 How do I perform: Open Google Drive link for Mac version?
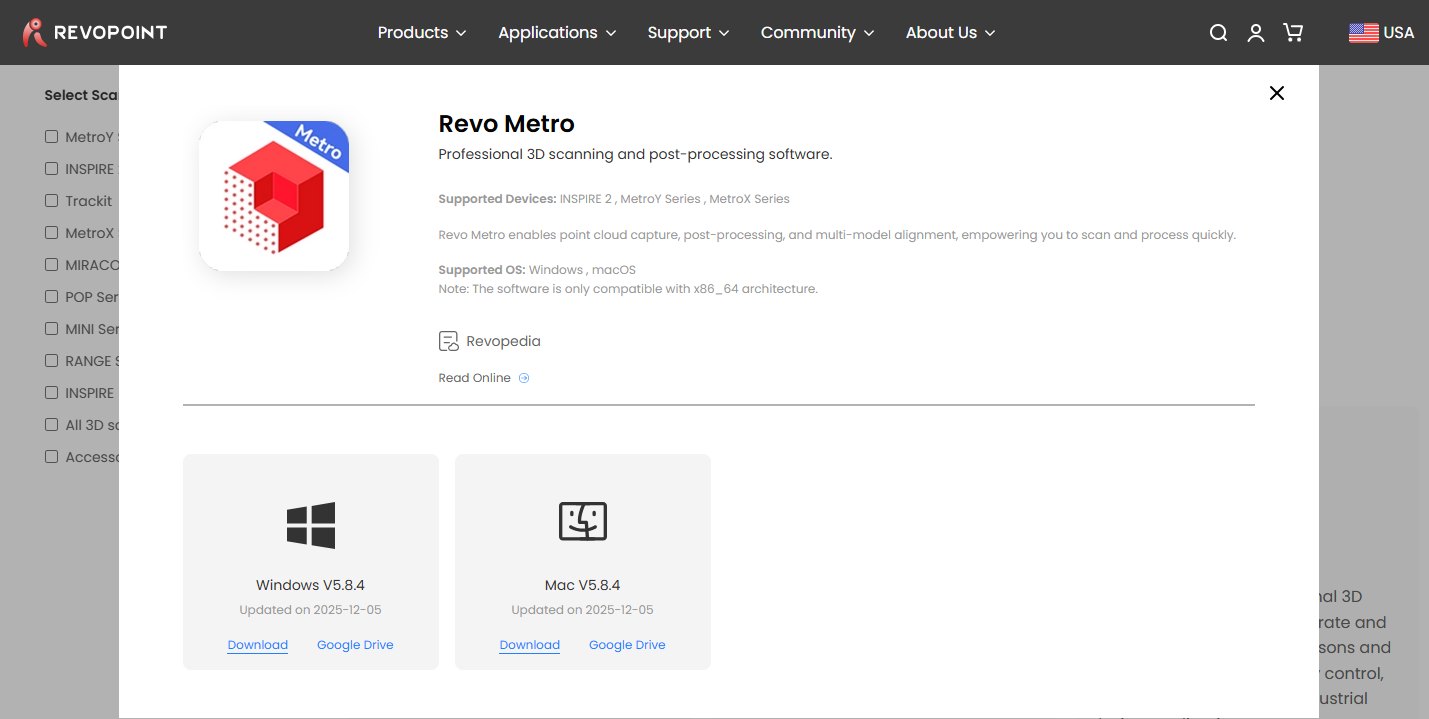click(627, 645)
